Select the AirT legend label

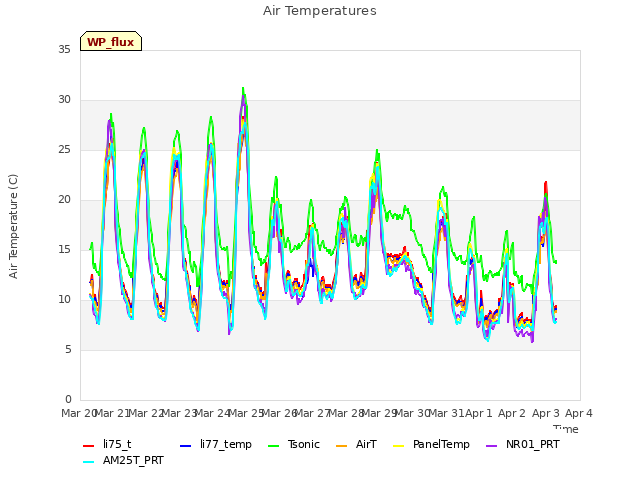[x=366, y=444]
